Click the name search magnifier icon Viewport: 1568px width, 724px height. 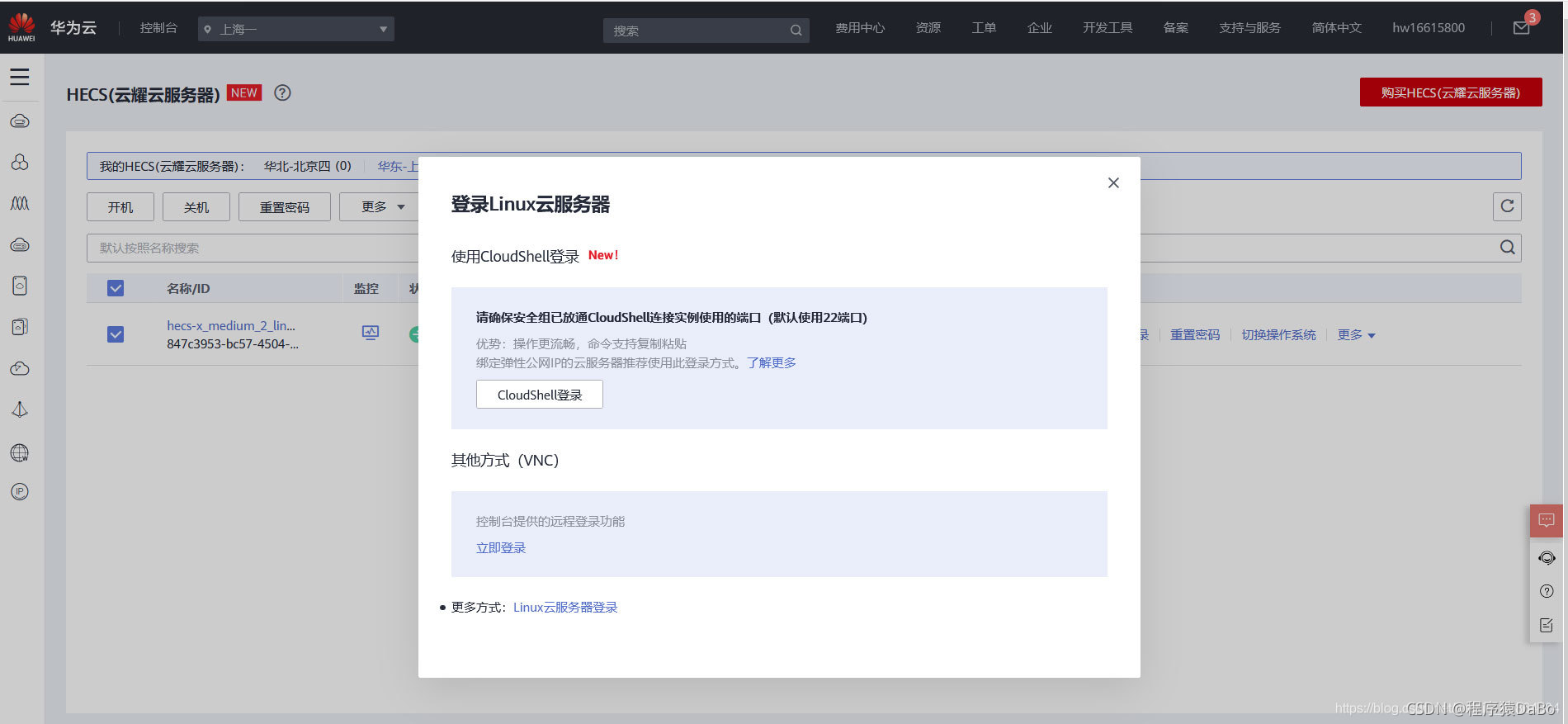point(1507,247)
